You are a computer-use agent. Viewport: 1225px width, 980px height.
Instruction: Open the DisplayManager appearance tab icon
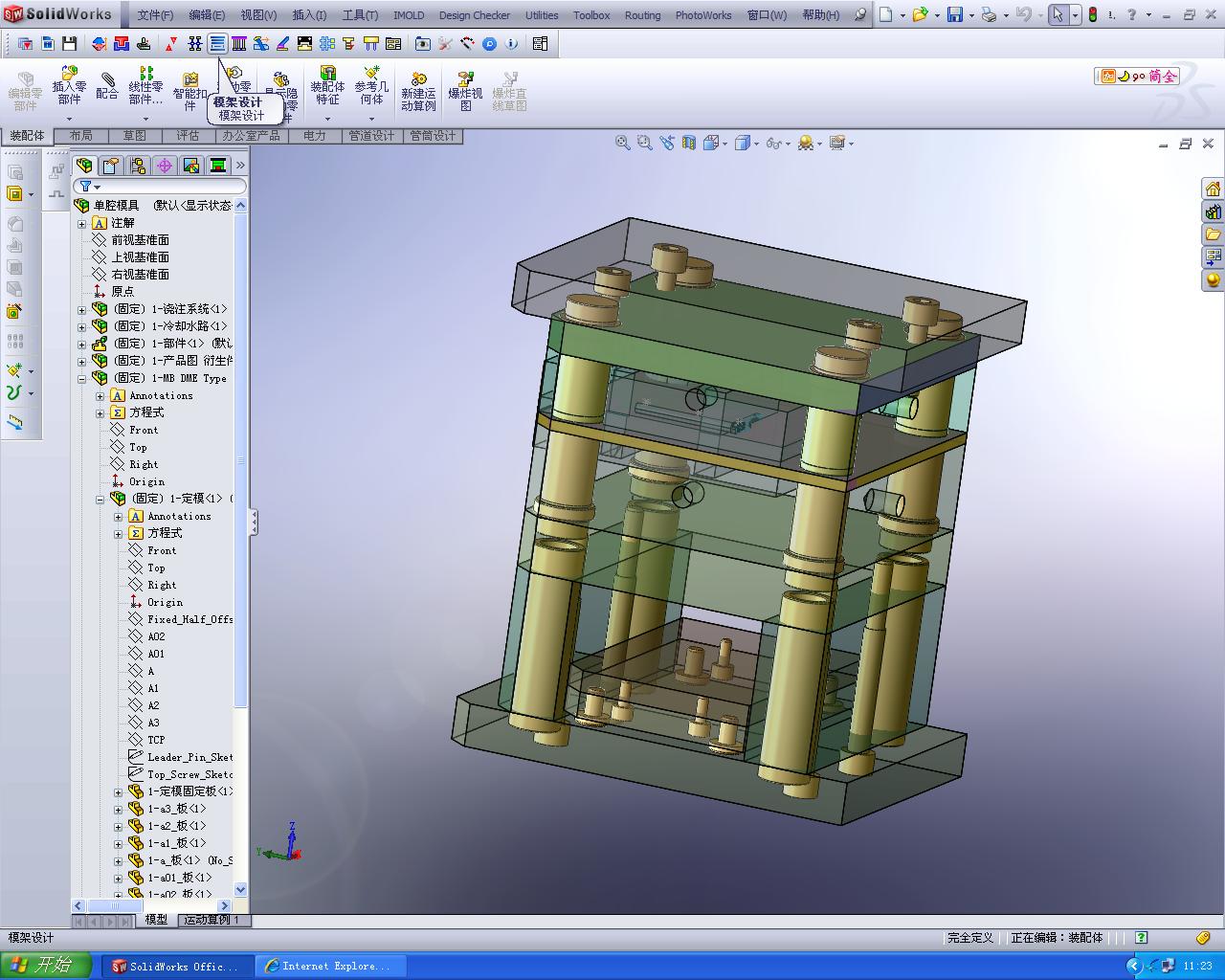191,166
